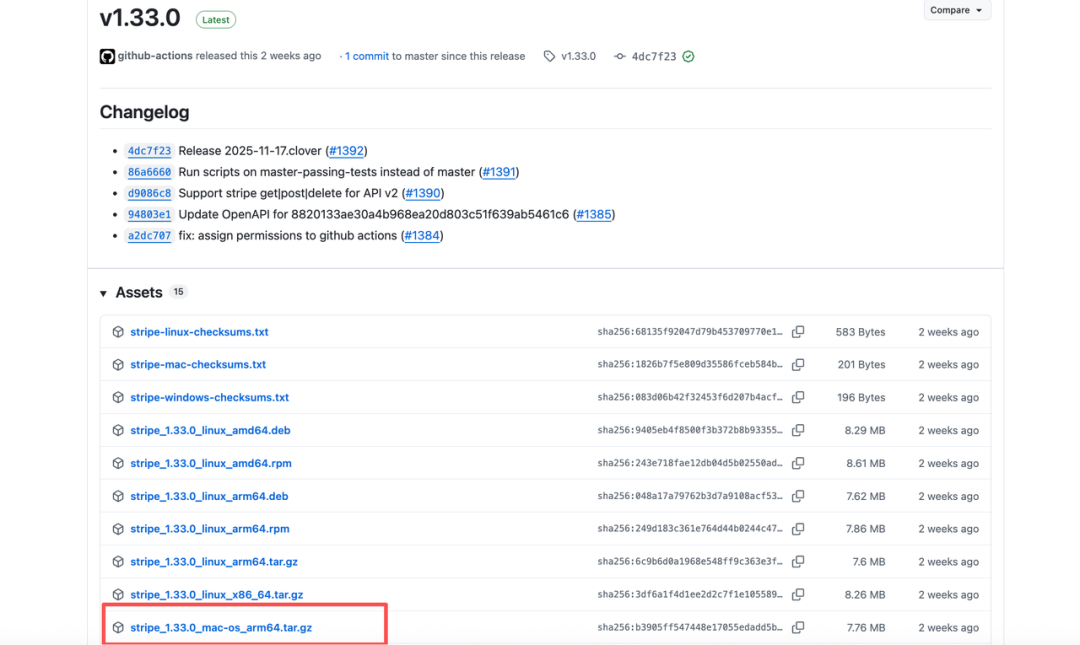1080x645 pixels.
Task: Open changelog commit hash 86a6660
Action: [x=149, y=172]
